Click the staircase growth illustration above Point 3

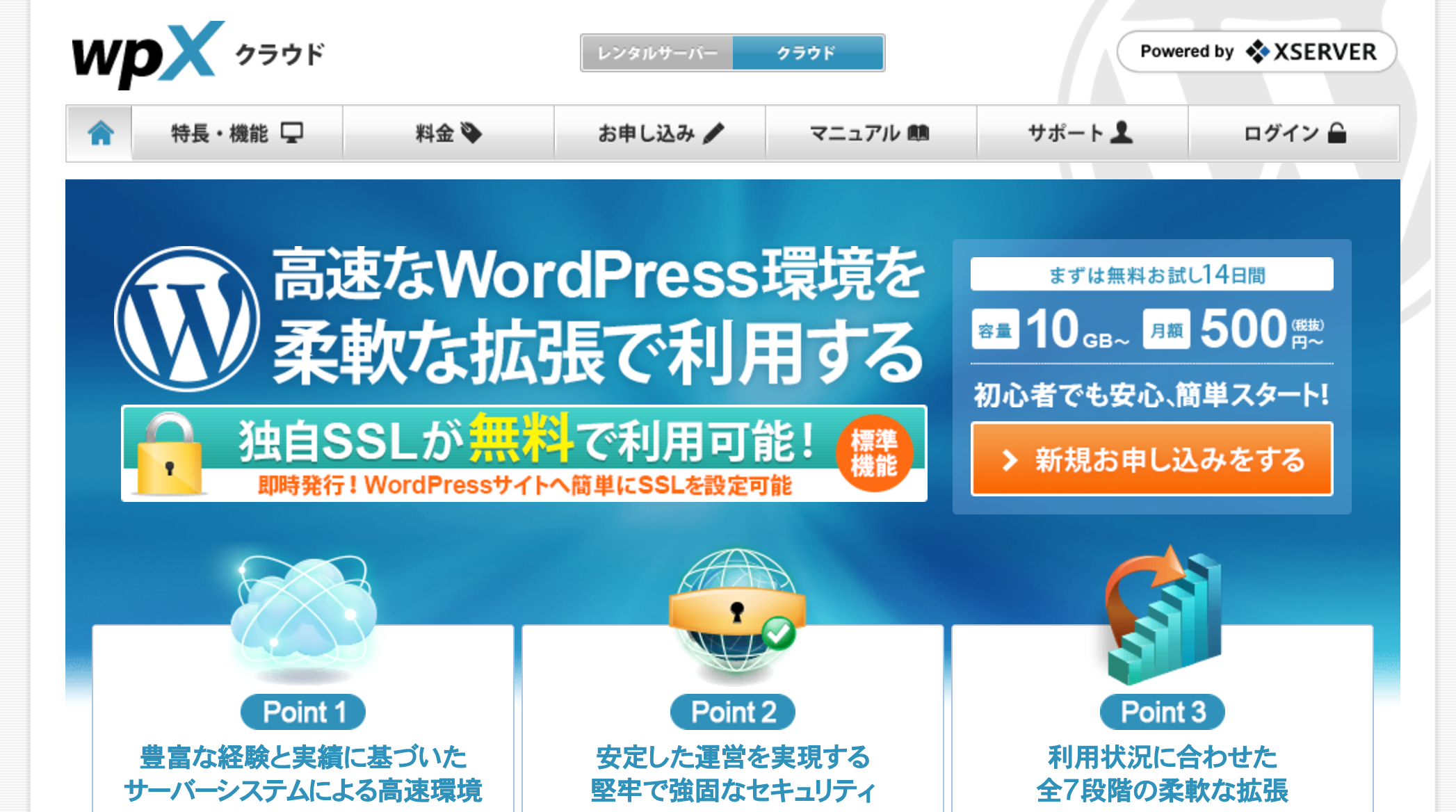(x=1163, y=615)
